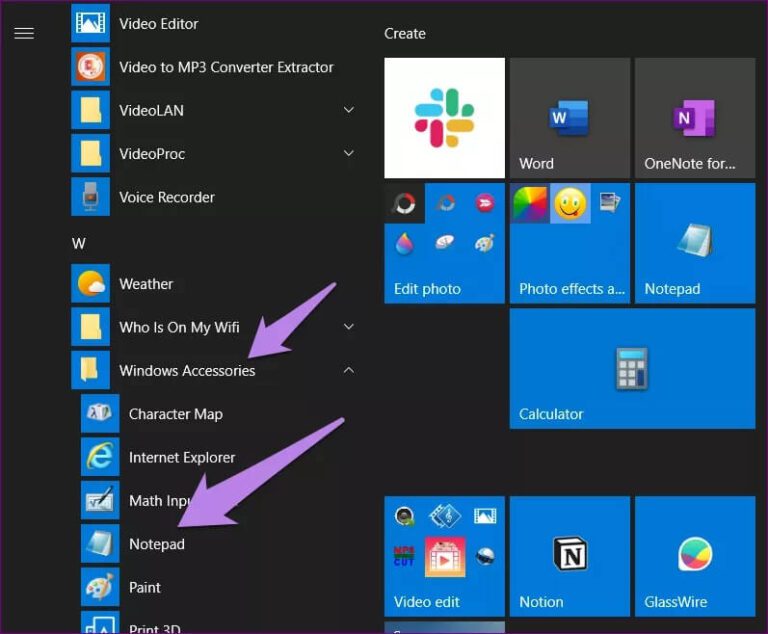Open the GlassWire tile
Viewport: 768px width, 634px height.
[694, 555]
